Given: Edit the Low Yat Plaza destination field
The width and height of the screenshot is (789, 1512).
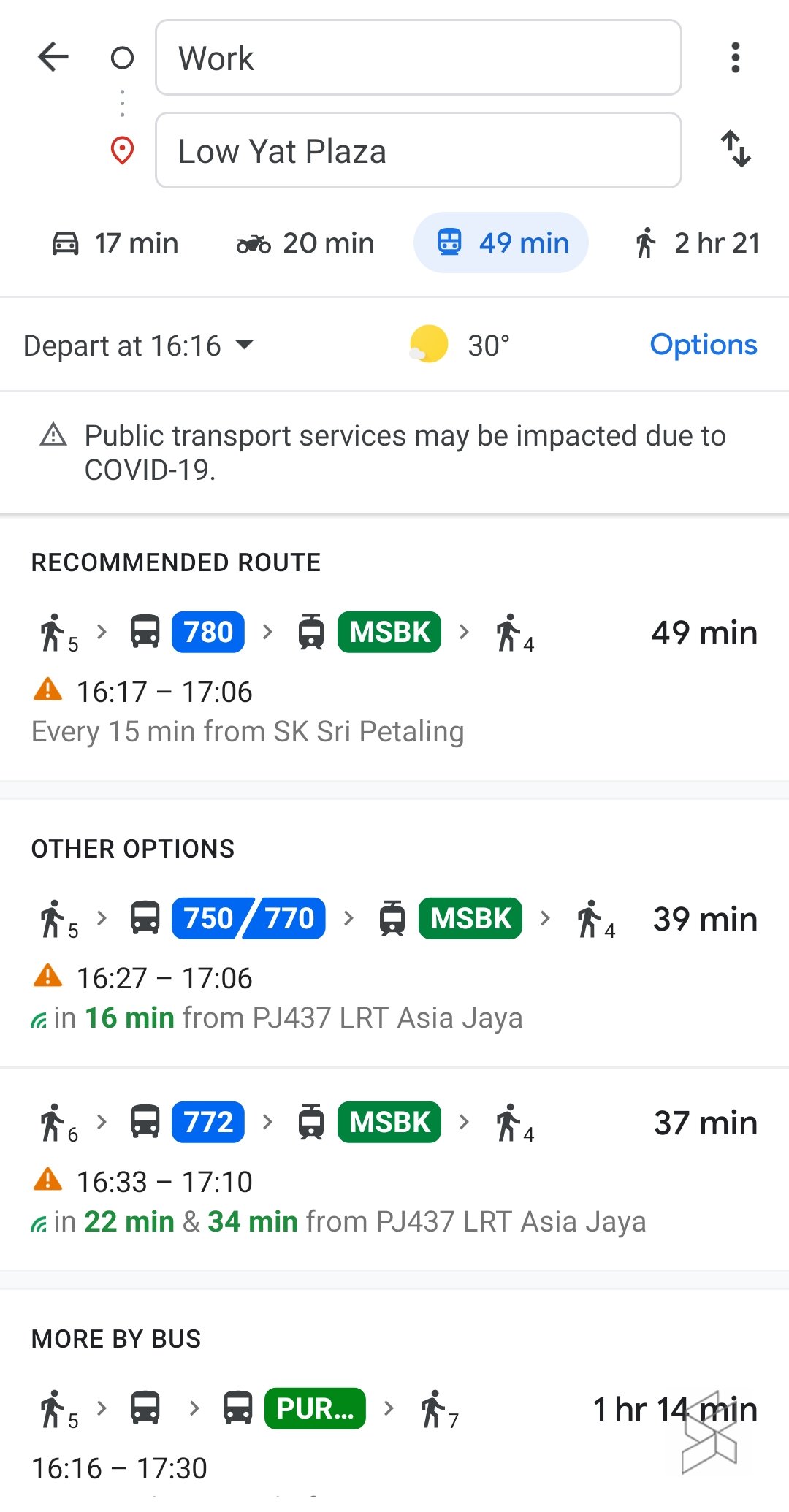Looking at the screenshot, I should (x=418, y=151).
